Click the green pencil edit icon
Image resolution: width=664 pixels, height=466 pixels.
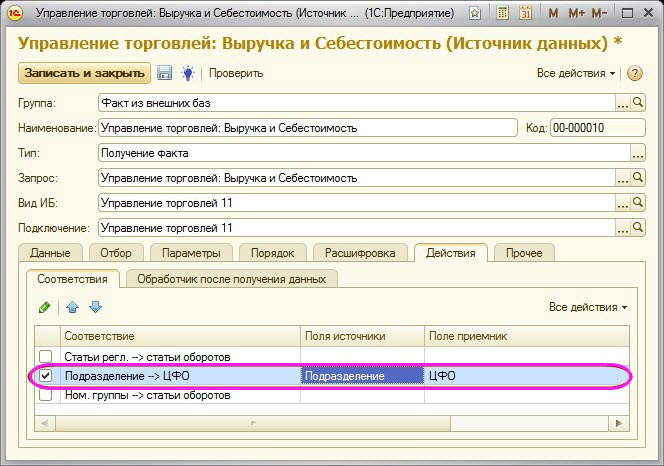(44, 307)
